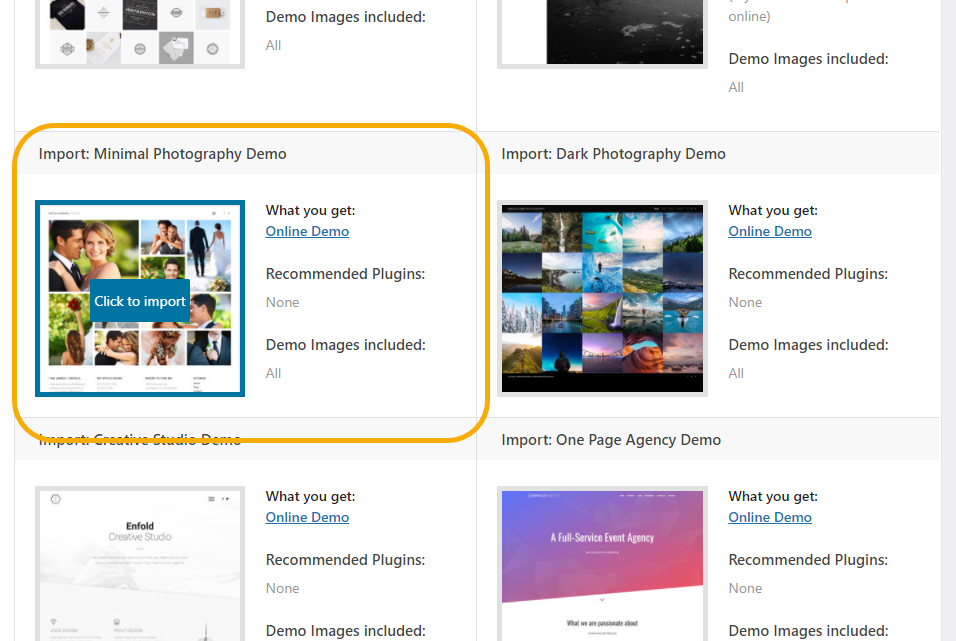Open Online Demo link for Minimal Photography

(x=307, y=231)
